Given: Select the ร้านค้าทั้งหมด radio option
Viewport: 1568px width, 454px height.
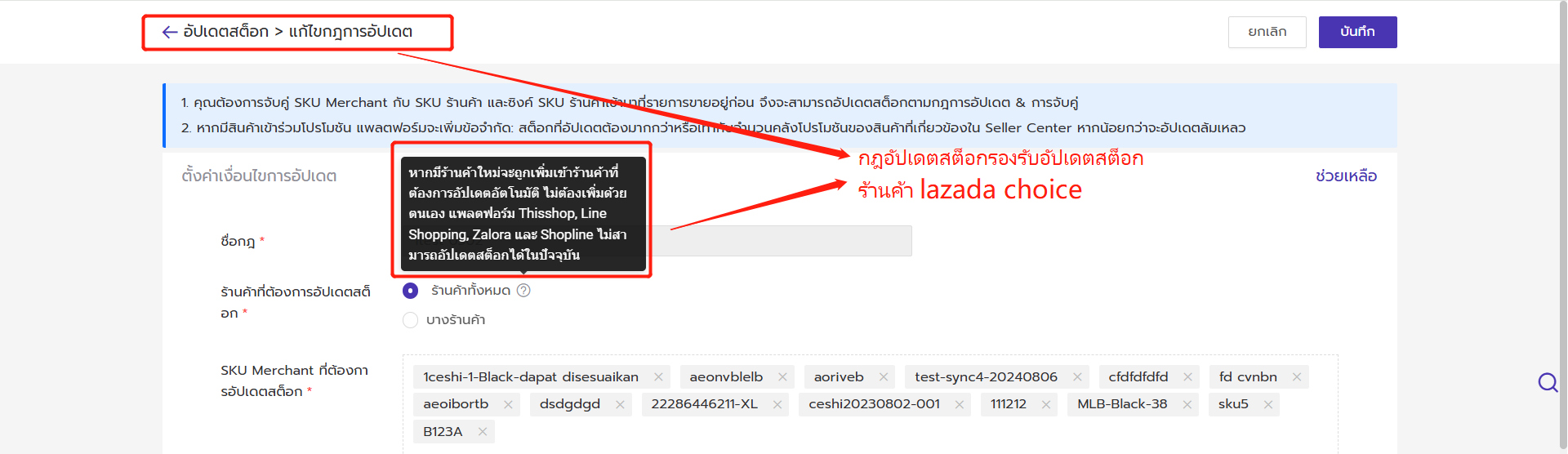Looking at the screenshot, I should point(411,291).
